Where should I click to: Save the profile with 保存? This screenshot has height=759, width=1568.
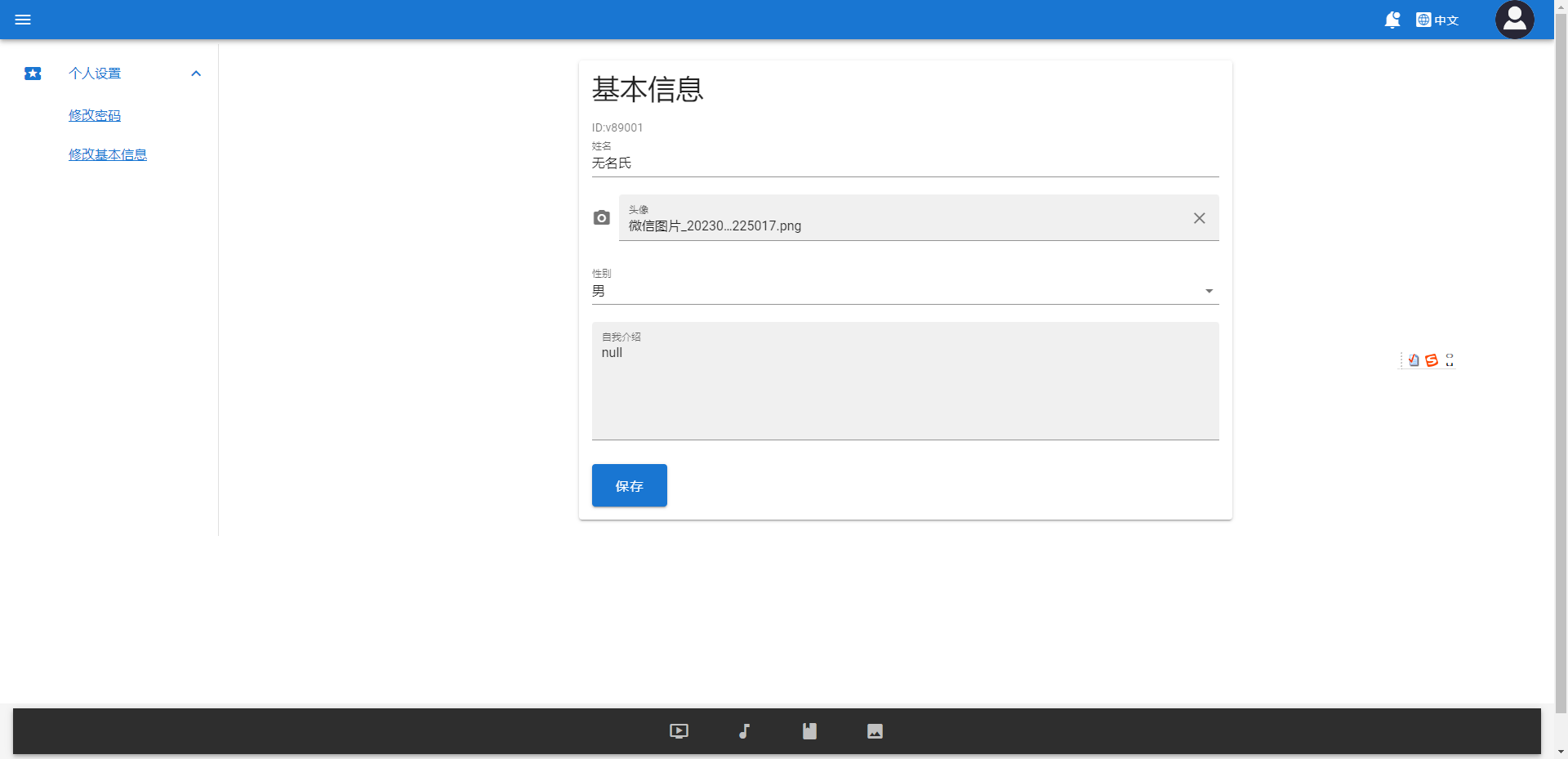[x=629, y=485]
